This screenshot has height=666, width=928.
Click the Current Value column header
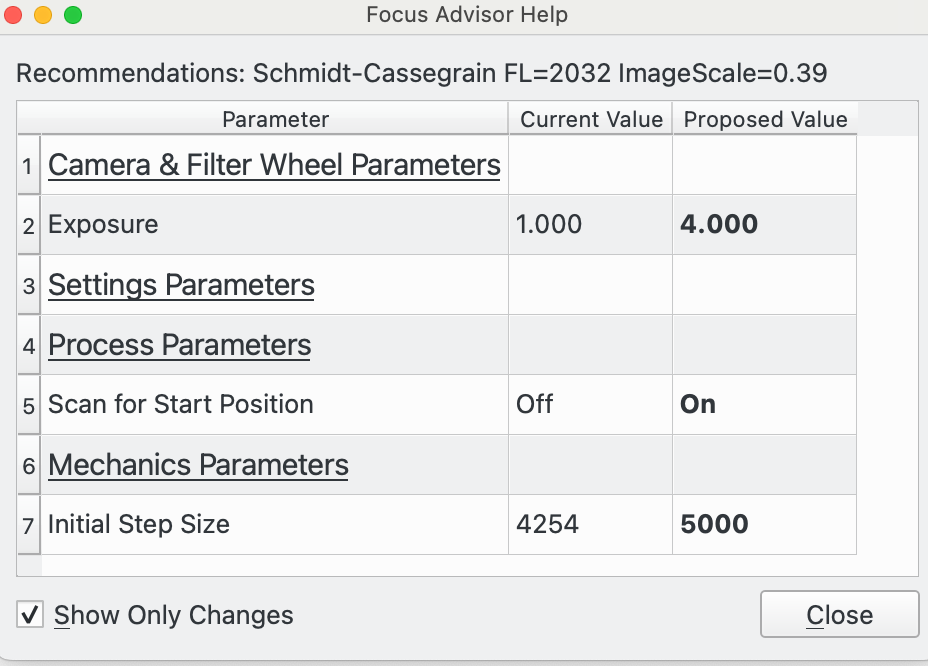pyautogui.click(x=590, y=119)
